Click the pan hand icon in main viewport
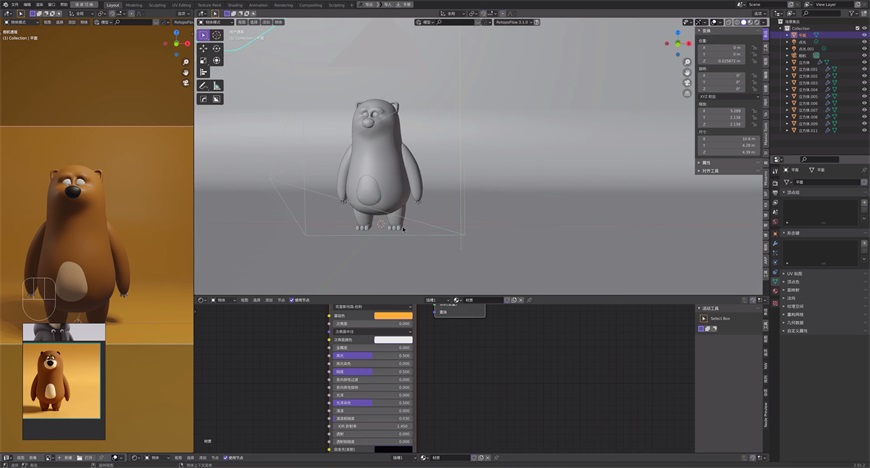The image size is (870, 468). pyautogui.click(x=687, y=72)
